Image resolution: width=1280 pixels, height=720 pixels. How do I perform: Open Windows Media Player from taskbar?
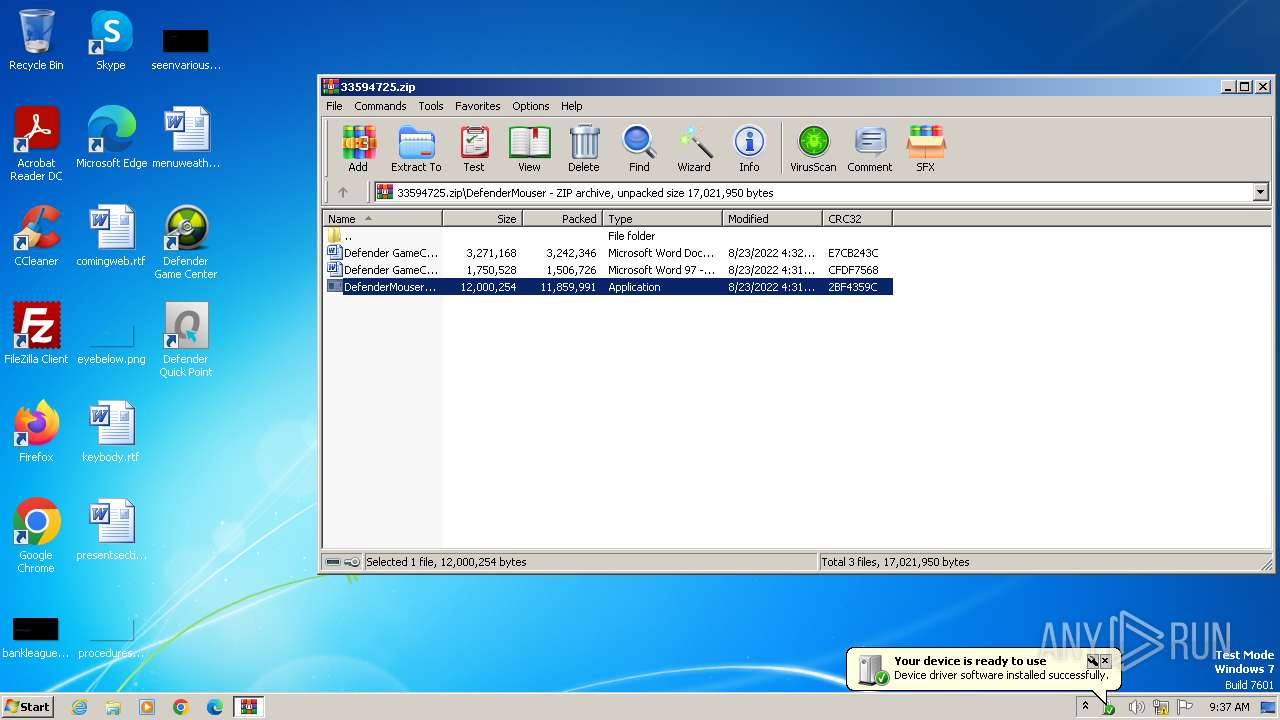point(147,707)
